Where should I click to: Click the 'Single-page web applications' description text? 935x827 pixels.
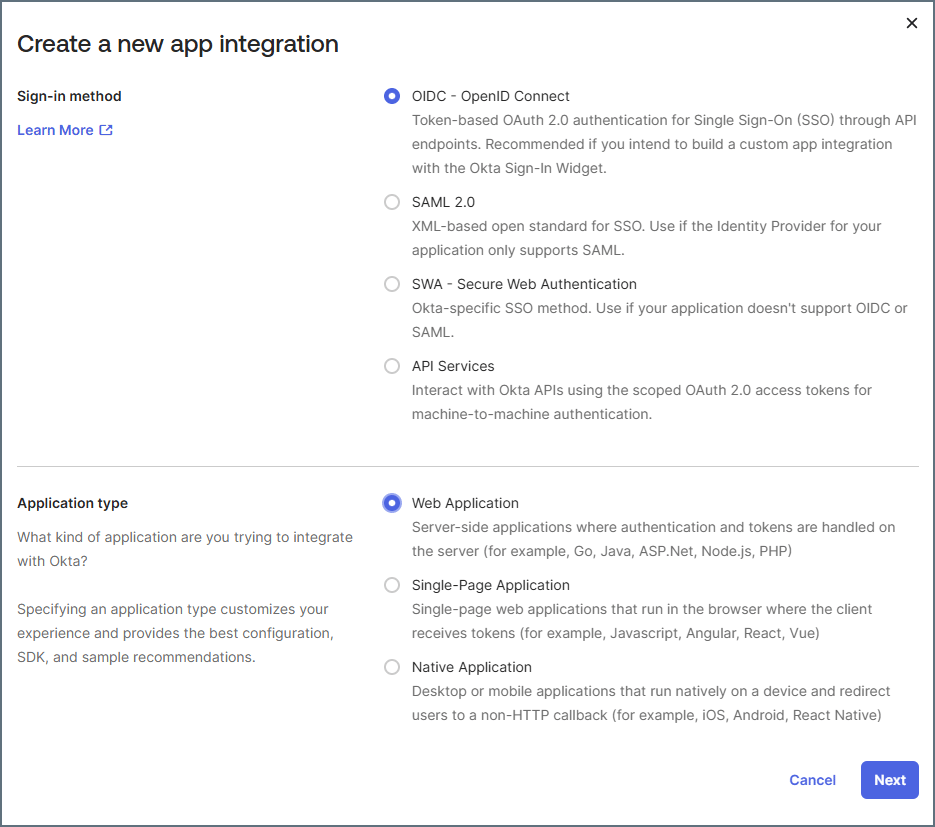tap(641, 621)
